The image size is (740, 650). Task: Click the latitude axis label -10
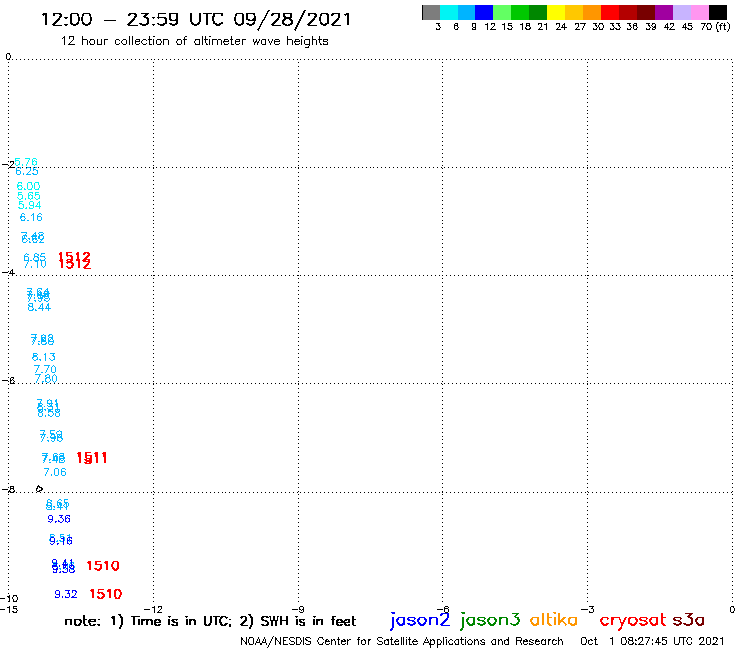coord(9,599)
